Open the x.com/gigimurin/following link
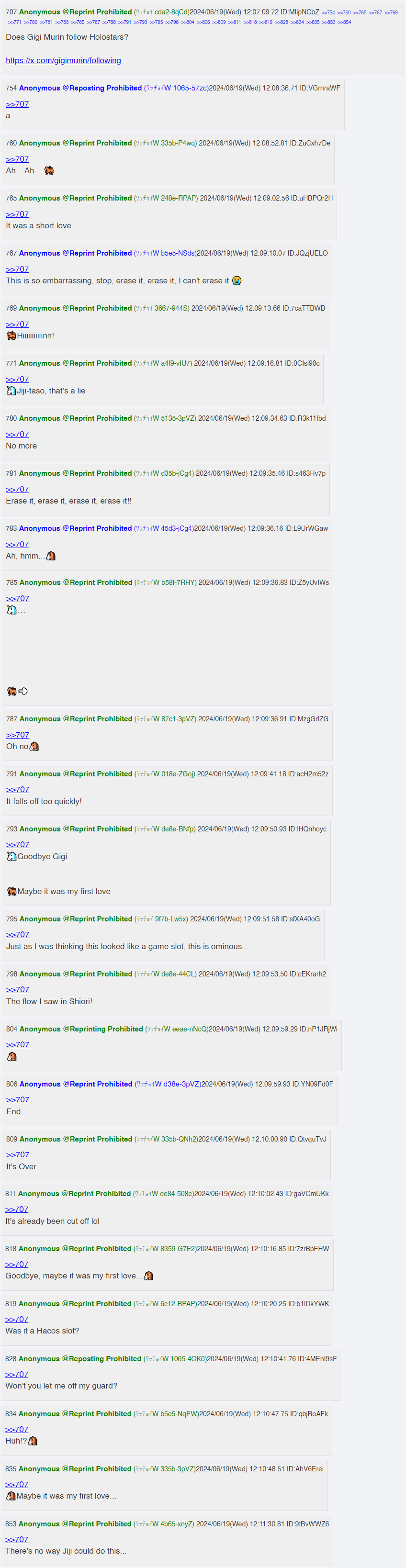This screenshot has height=1568, width=406. 63,60
